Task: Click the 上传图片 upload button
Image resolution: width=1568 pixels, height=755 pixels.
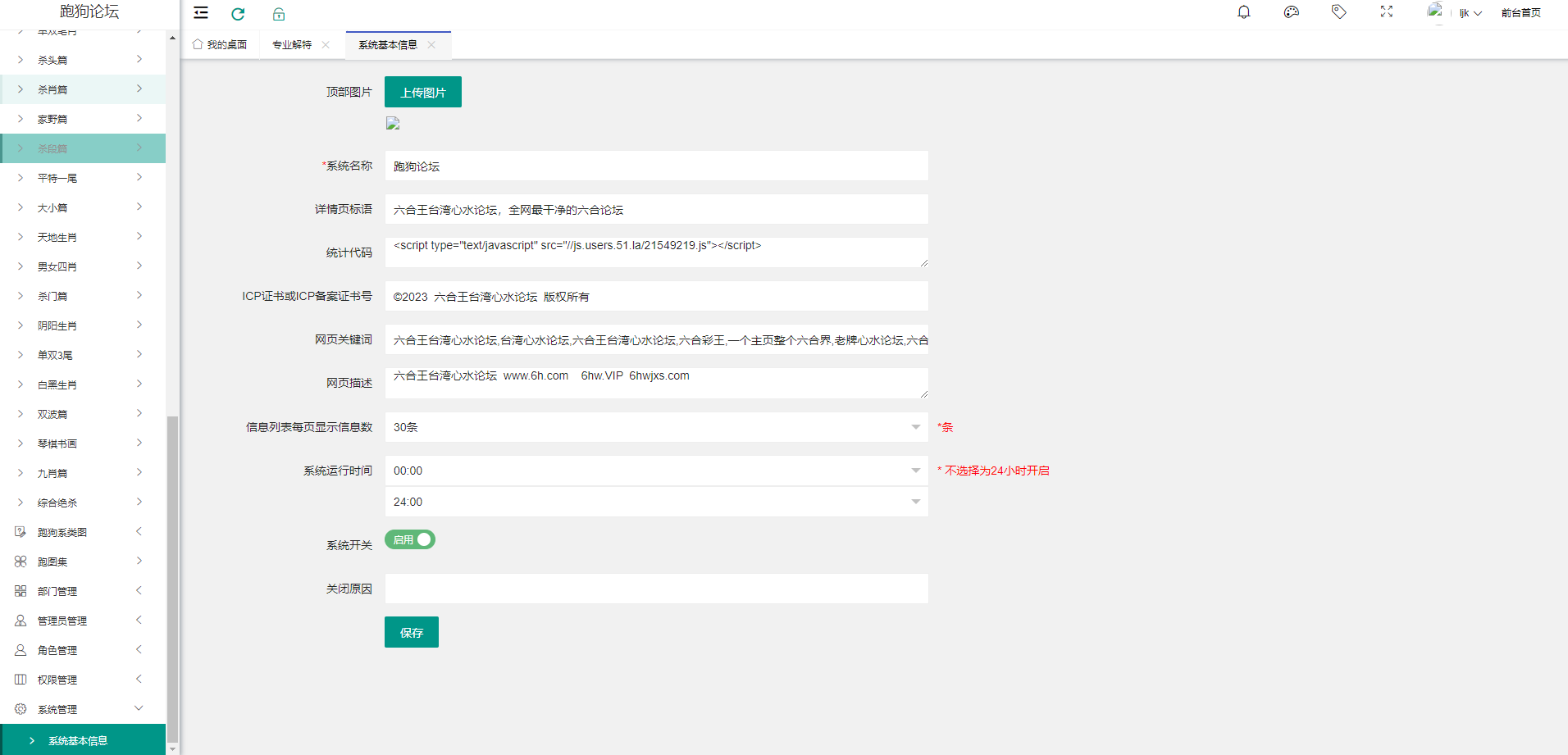Action: pos(422,93)
